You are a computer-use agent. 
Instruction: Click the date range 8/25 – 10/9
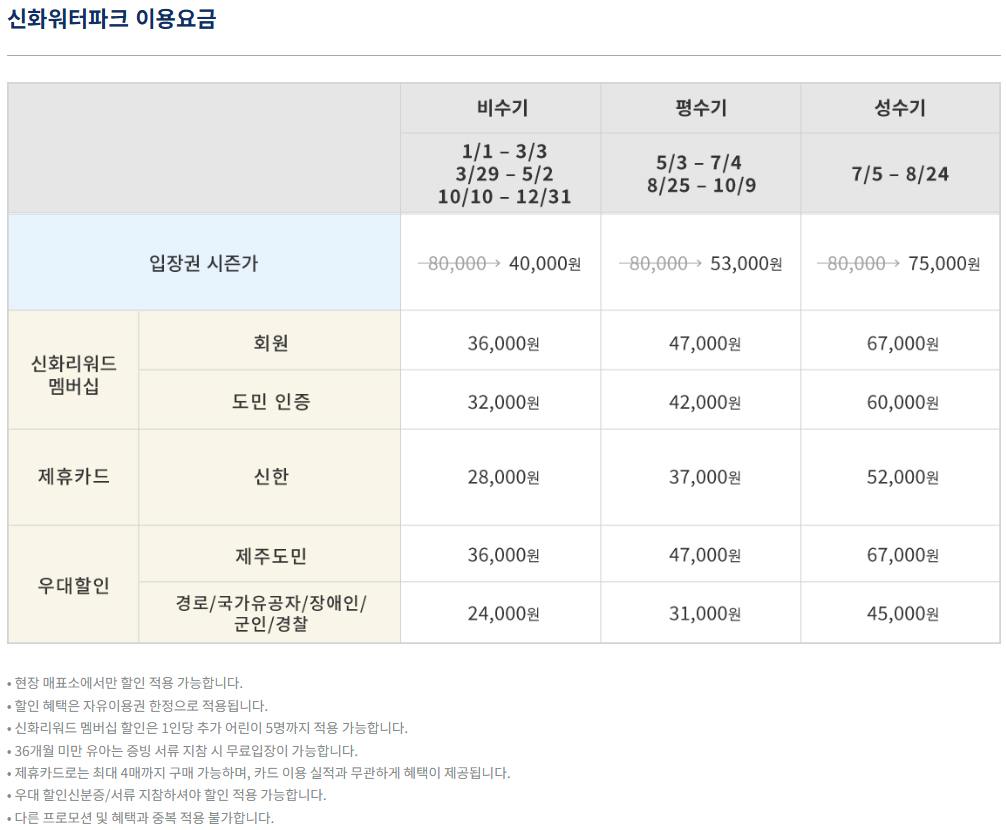[x=701, y=185]
